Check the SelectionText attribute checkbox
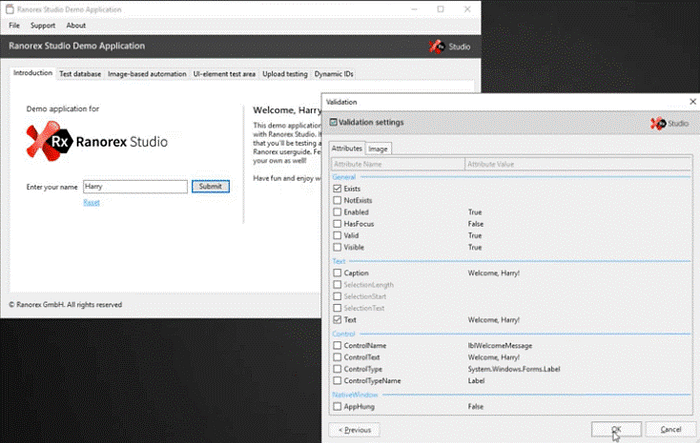 pos(337,308)
